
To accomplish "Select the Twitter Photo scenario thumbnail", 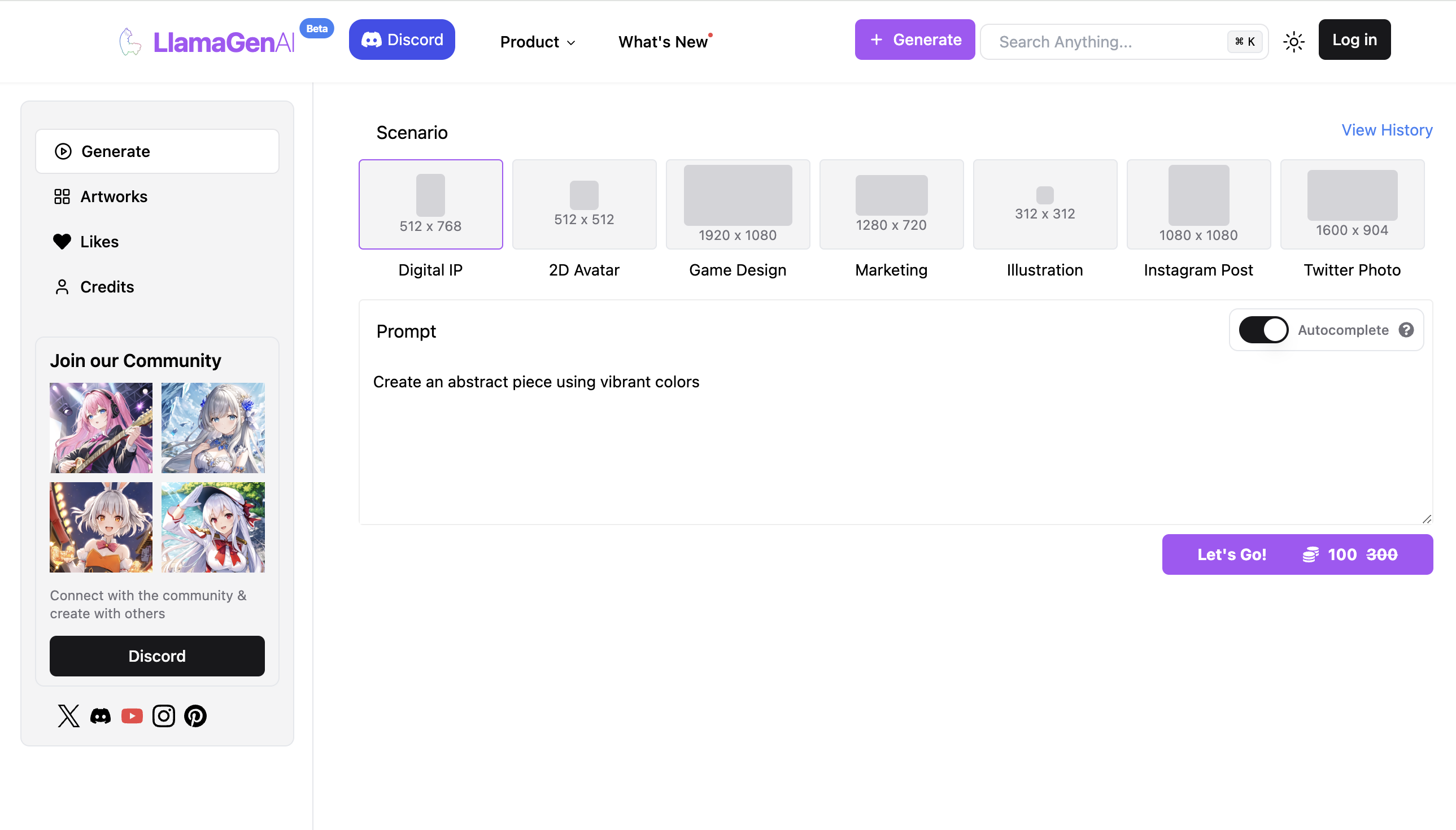I will click(x=1352, y=204).
